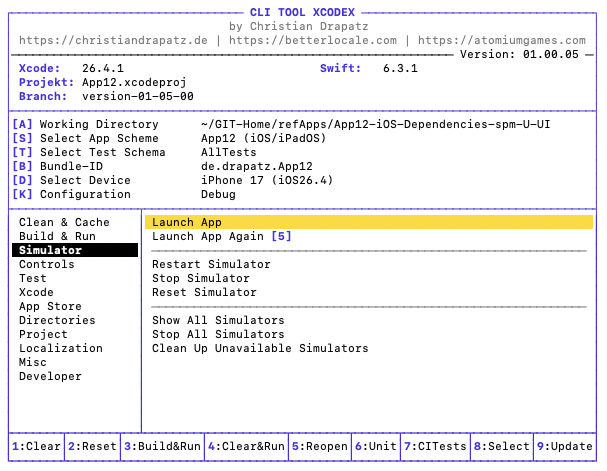Click the 6:Unit shortcut button
The height and width of the screenshot is (471, 607).
pyautogui.click(x=376, y=446)
